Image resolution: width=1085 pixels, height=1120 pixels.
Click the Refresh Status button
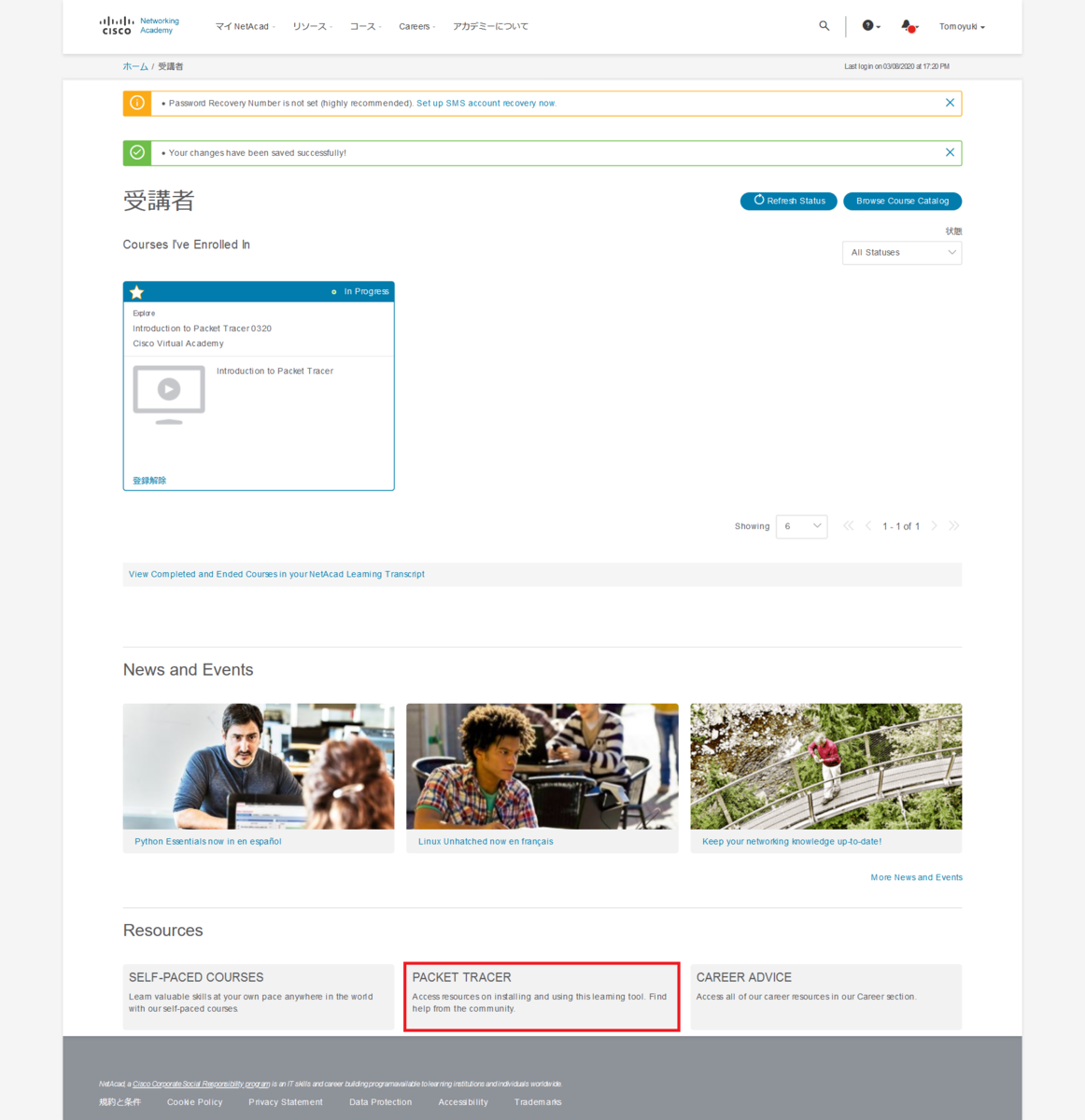(788, 201)
